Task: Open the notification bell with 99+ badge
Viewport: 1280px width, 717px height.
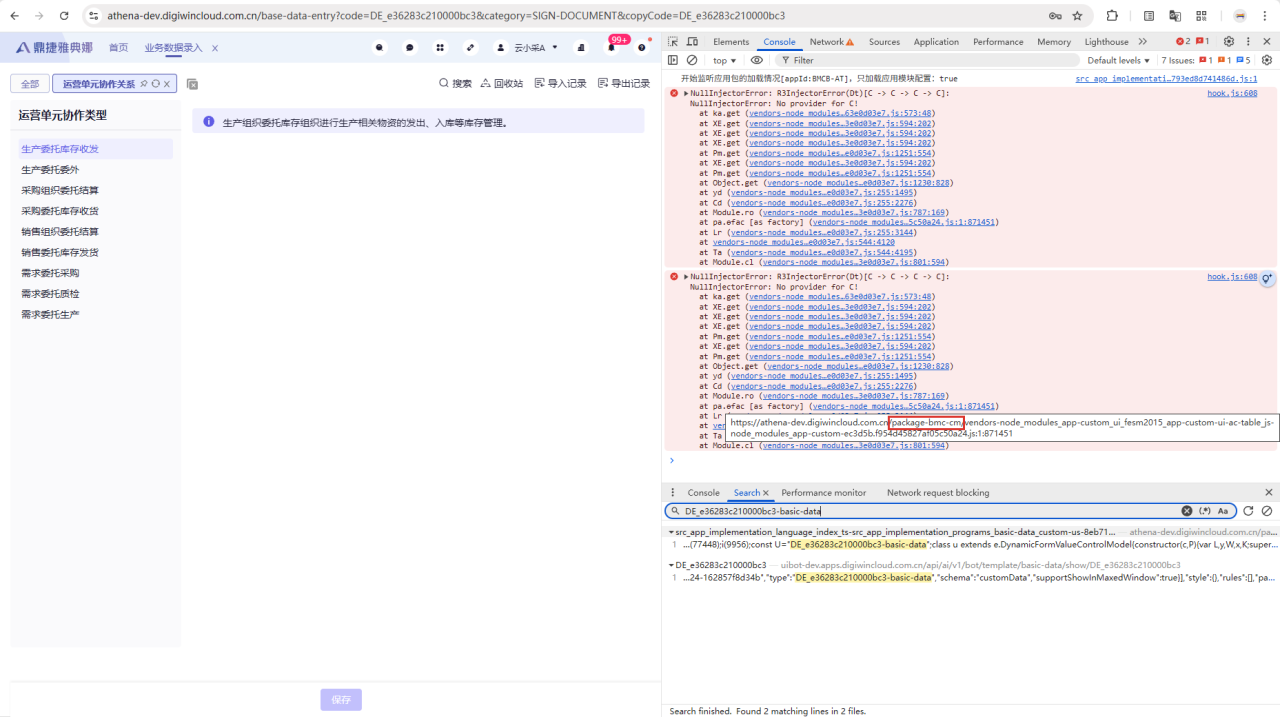Action: pos(612,47)
